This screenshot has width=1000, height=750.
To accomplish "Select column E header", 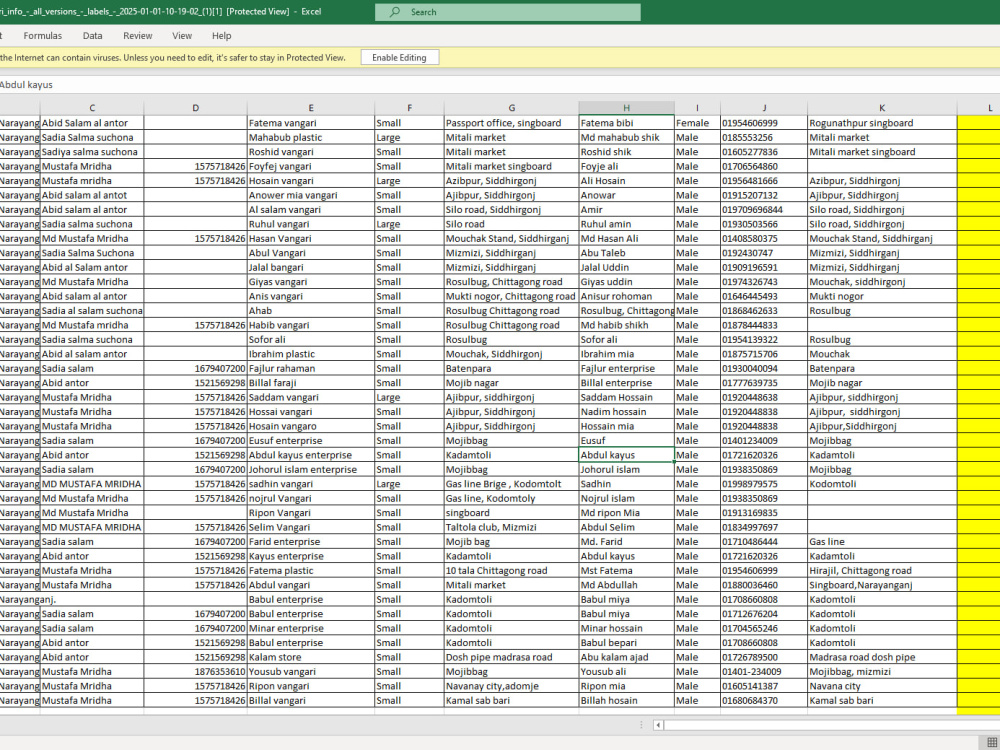I will (311, 108).
